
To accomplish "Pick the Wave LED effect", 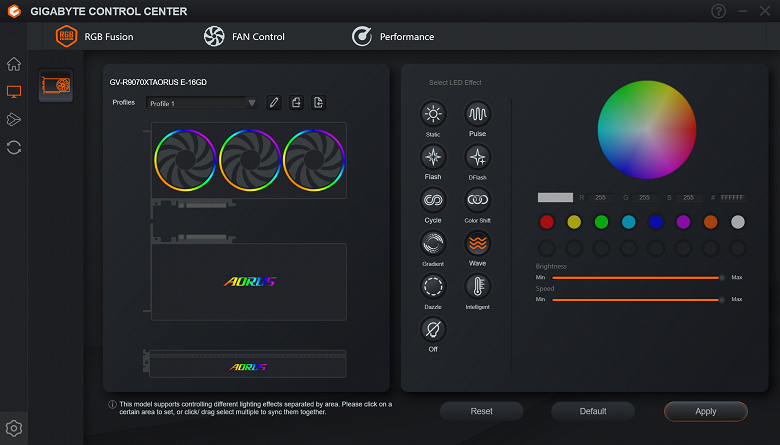I will (478, 243).
